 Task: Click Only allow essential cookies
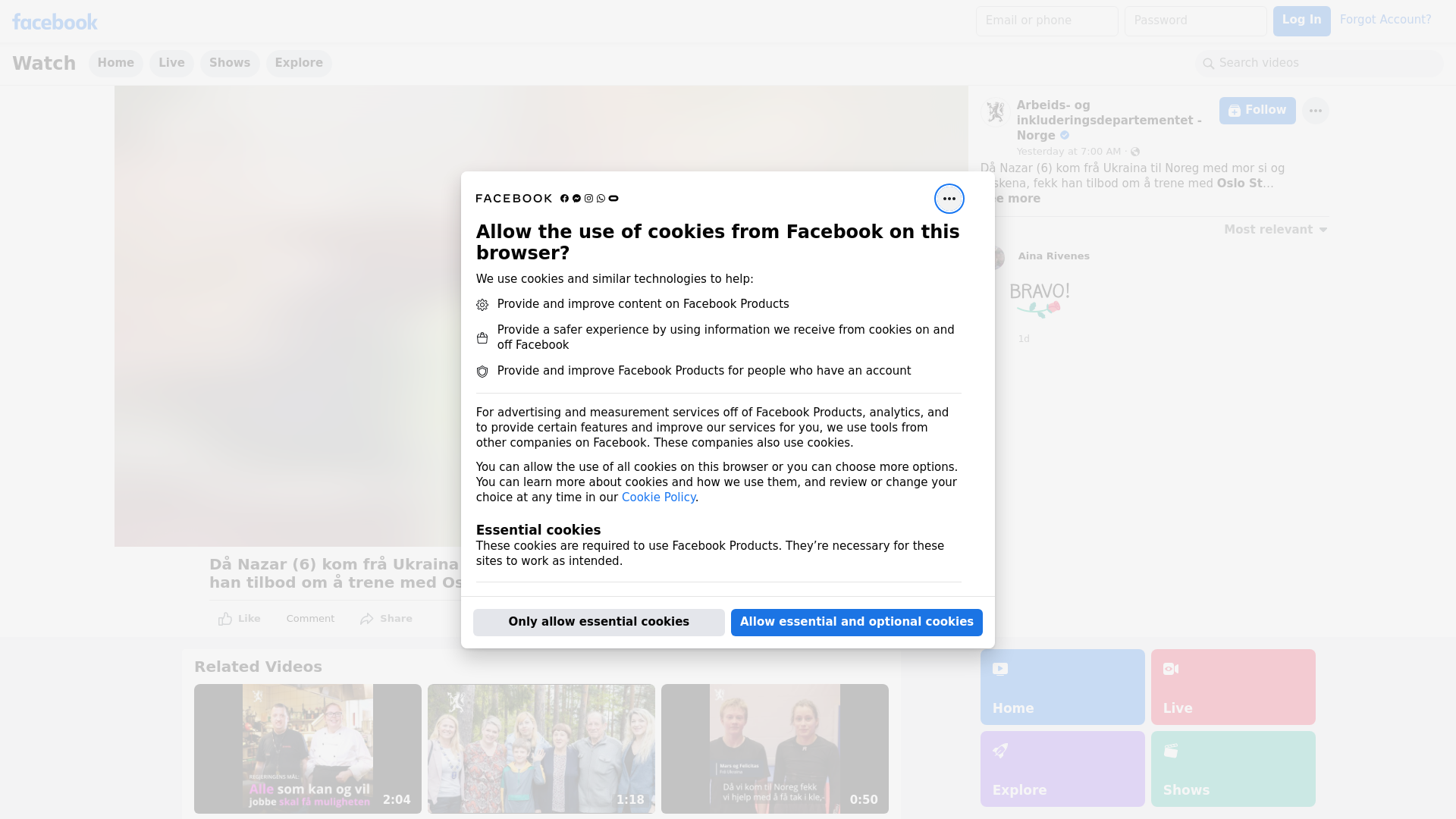pos(599,623)
